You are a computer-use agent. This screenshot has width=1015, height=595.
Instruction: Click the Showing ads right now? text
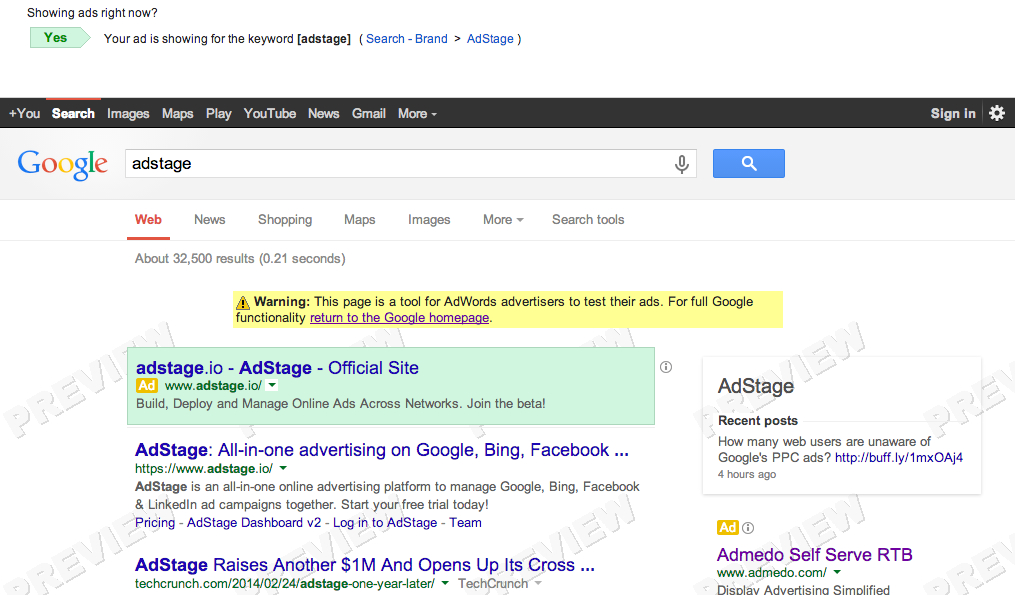pos(92,13)
